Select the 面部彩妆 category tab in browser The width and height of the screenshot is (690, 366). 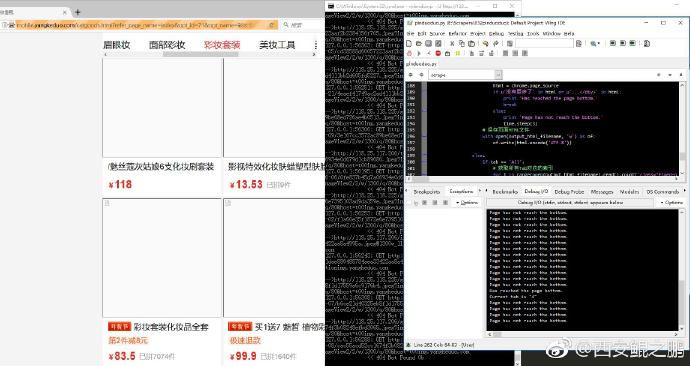point(167,45)
